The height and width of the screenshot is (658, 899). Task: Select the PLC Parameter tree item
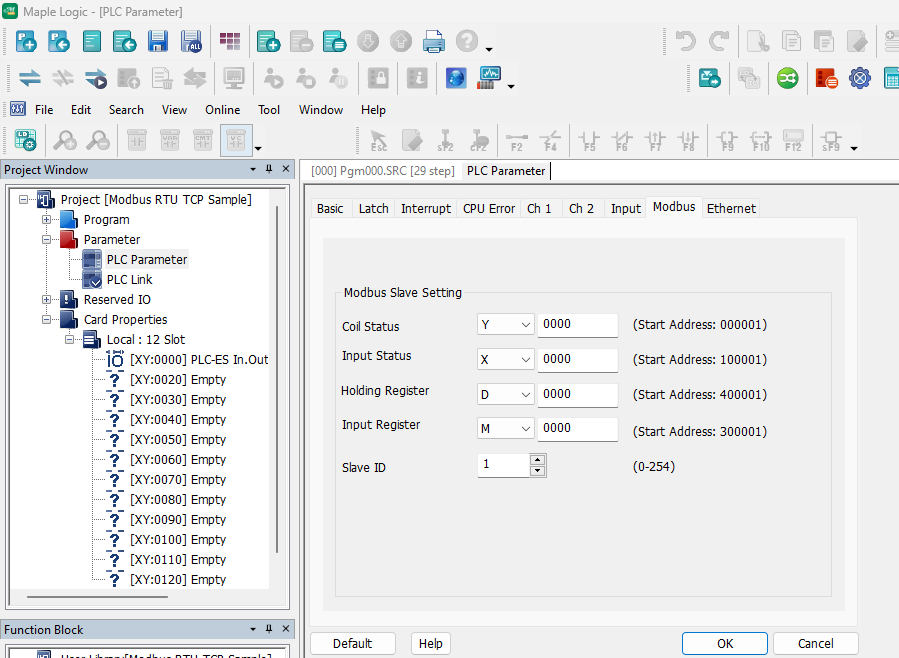(147, 260)
